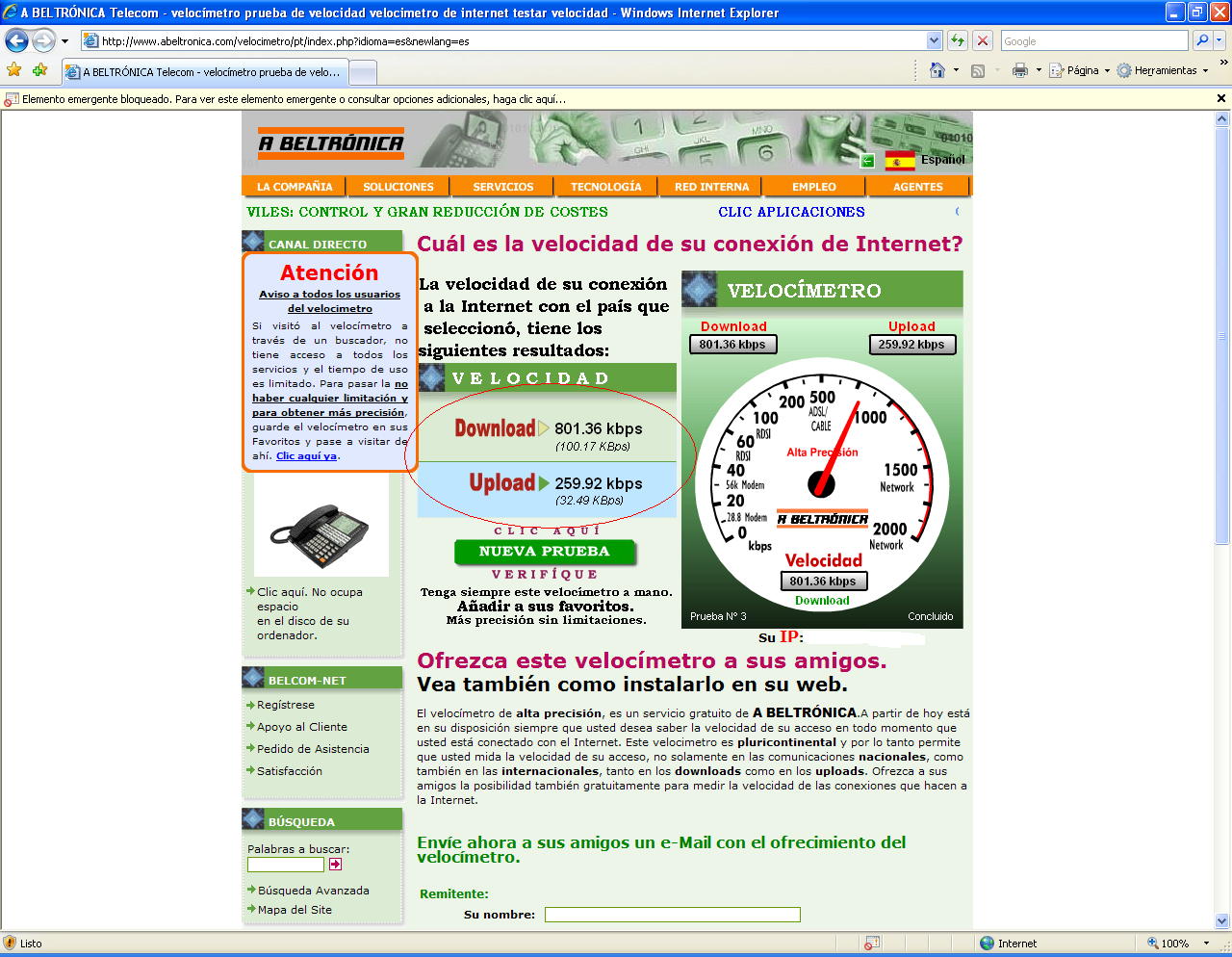The image size is (1232, 957).
Task: Click the Print icon in toolbar
Action: [1020, 70]
